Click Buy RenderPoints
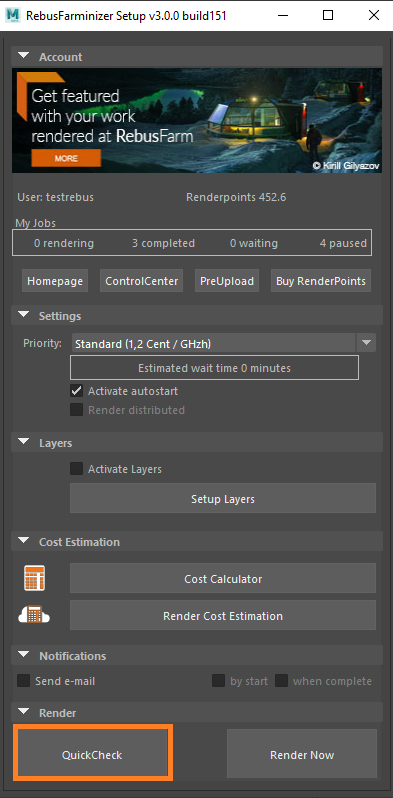The width and height of the screenshot is (393, 798). [321, 281]
